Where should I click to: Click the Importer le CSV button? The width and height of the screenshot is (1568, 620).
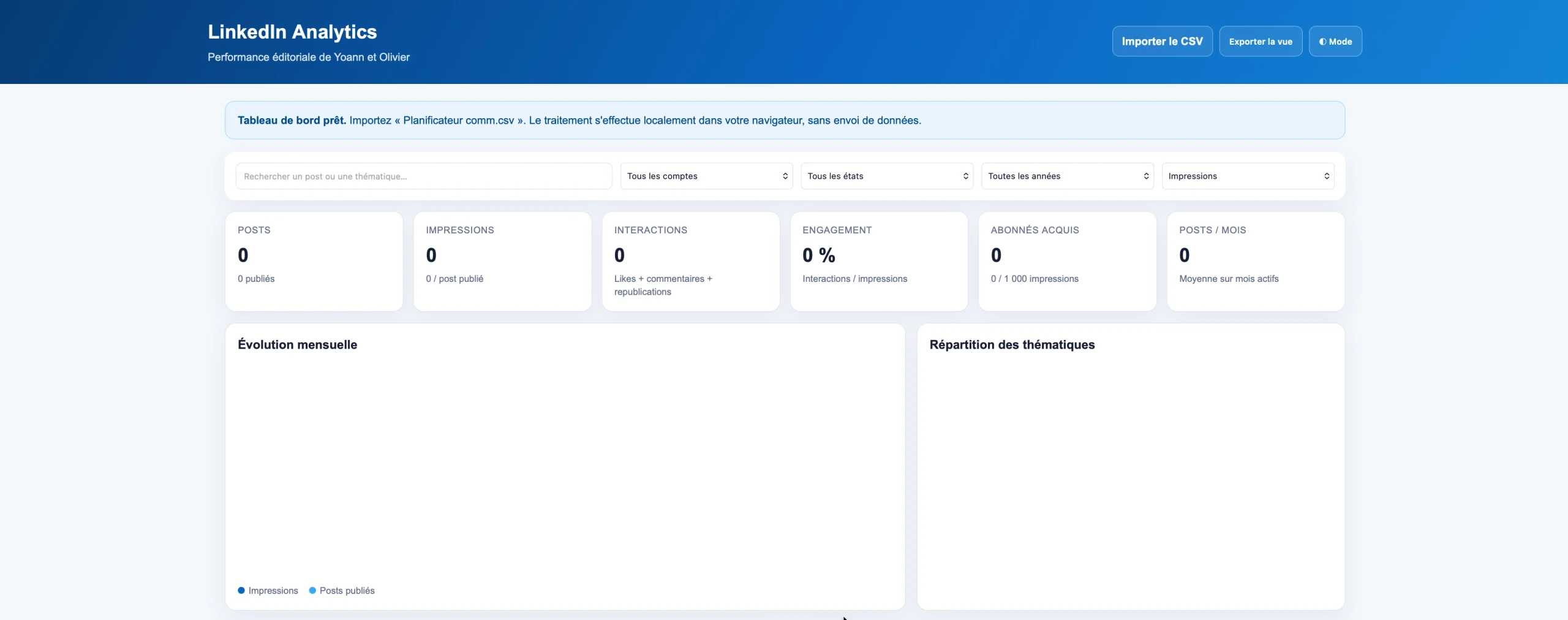[1162, 41]
